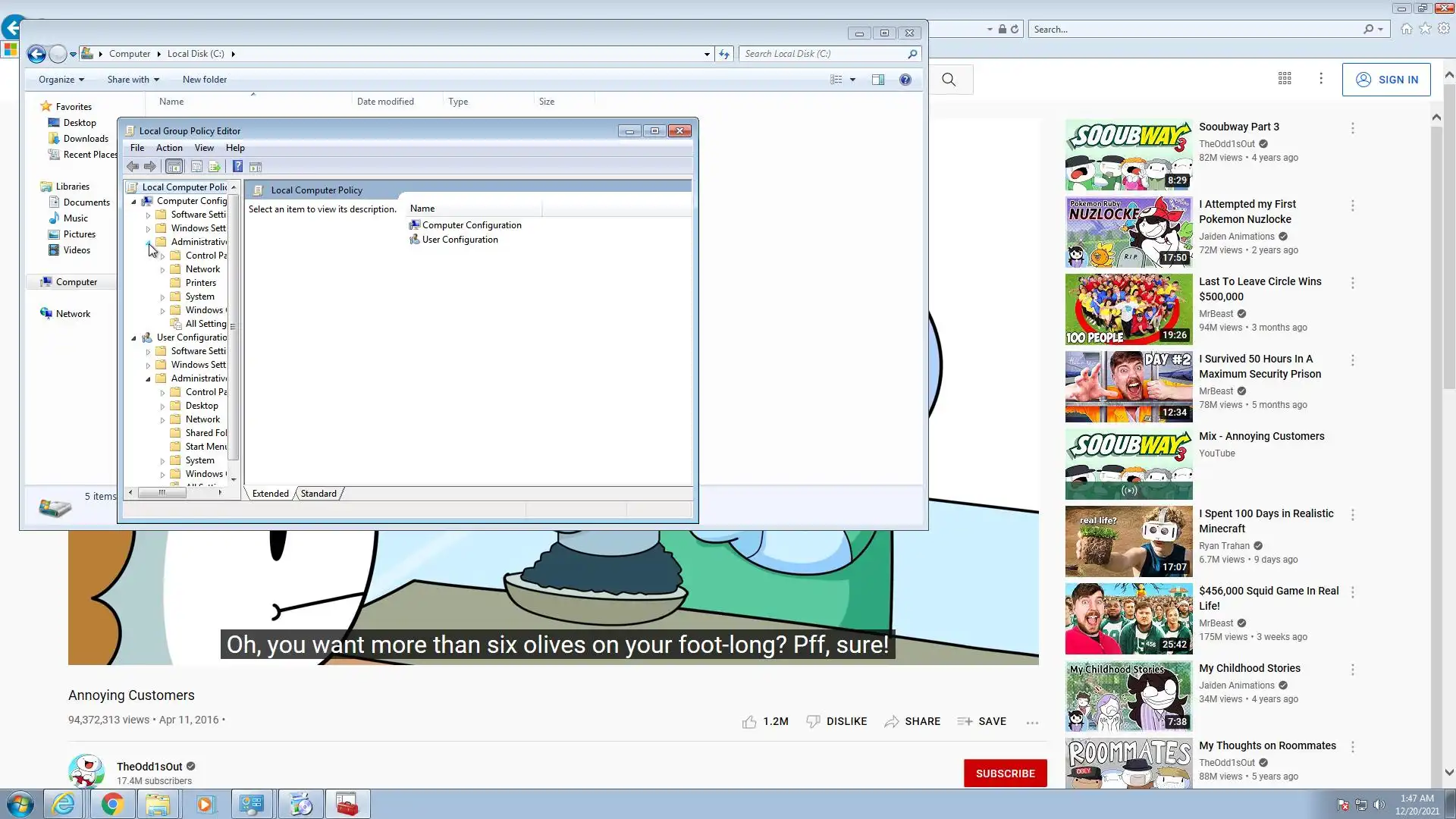The width and height of the screenshot is (1456, 819).
Task: Click Chrome icon in taskbar
Action: 112,804
